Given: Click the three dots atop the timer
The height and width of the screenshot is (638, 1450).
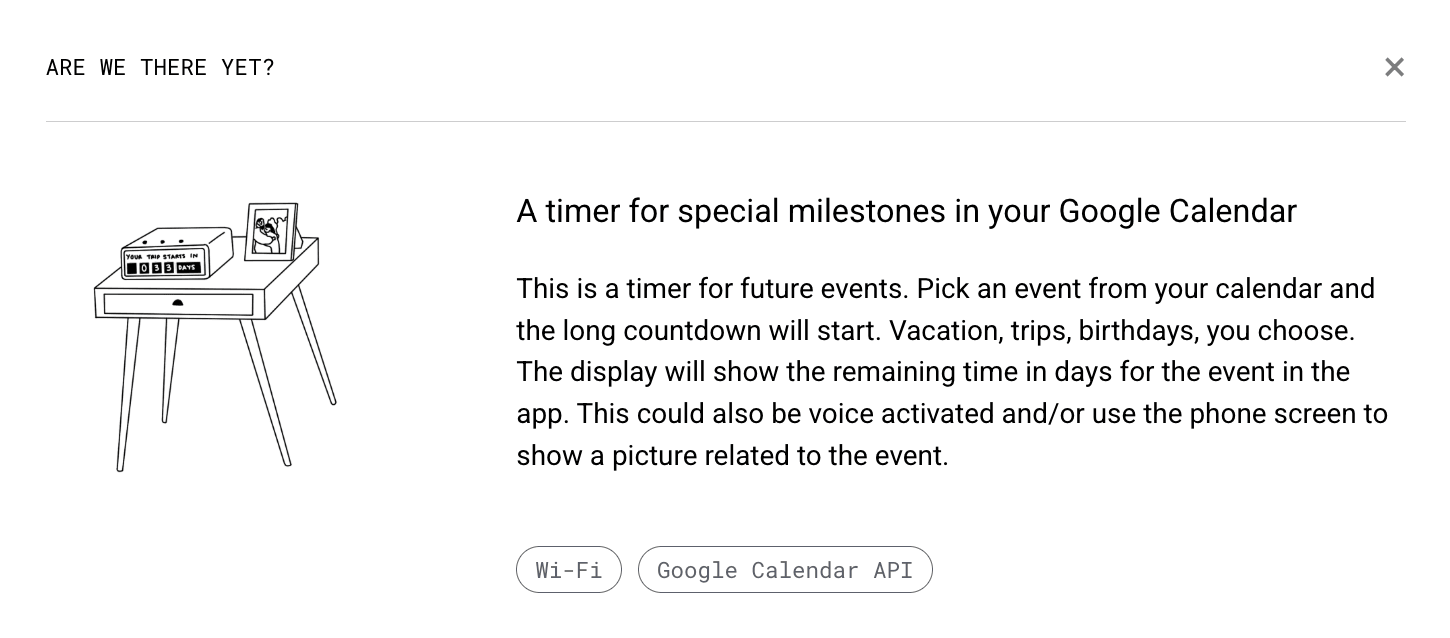Looking at the screenshot, I should point(163,242).
